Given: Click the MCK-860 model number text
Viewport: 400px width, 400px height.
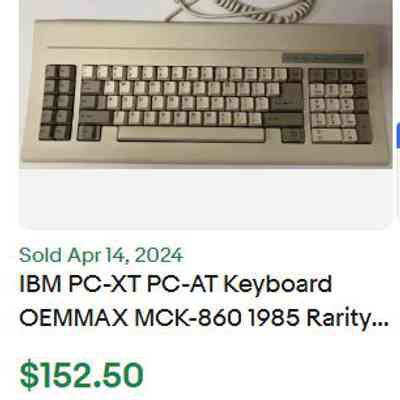Looking at the screenshot, I should point(188,318).
